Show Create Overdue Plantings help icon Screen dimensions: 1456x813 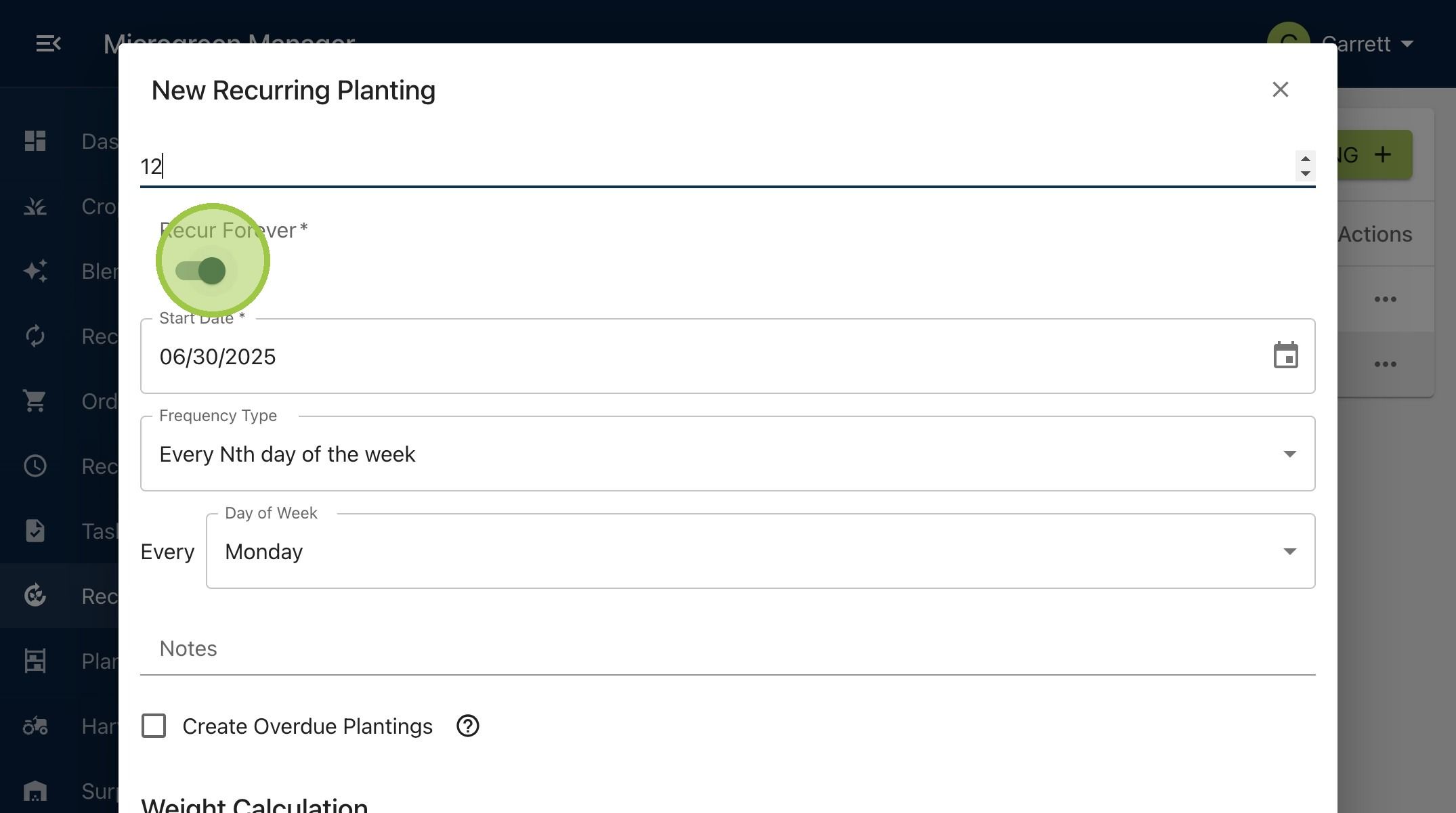(467, 726)
